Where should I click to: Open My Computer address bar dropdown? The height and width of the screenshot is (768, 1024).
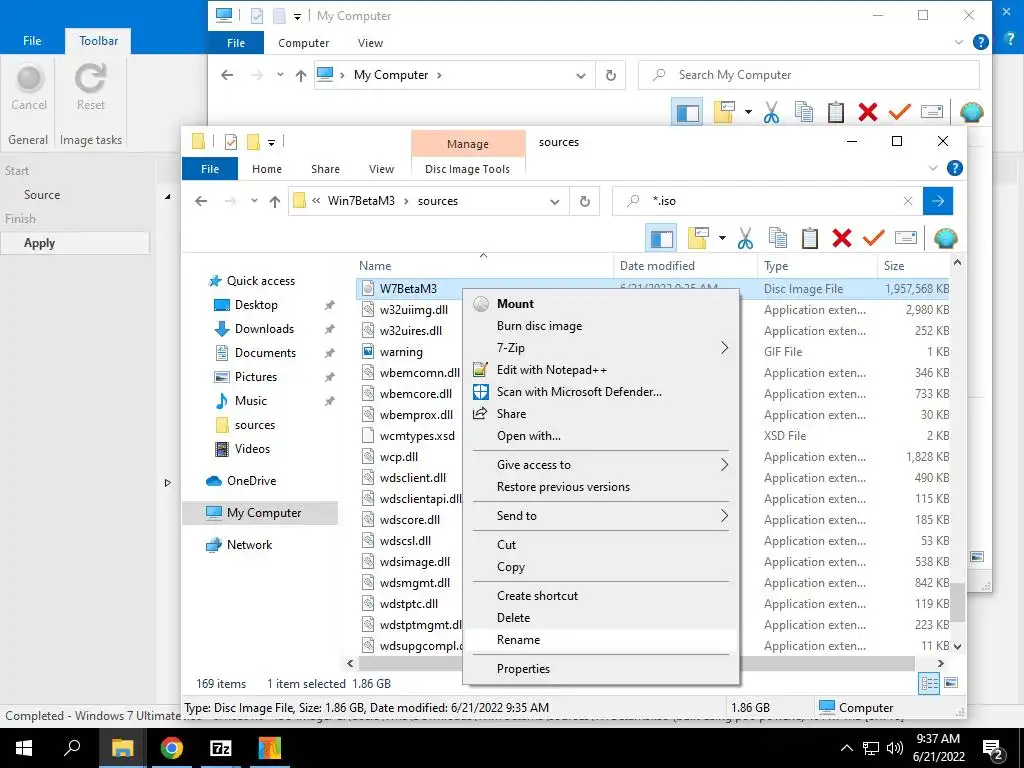pos(581,75)
